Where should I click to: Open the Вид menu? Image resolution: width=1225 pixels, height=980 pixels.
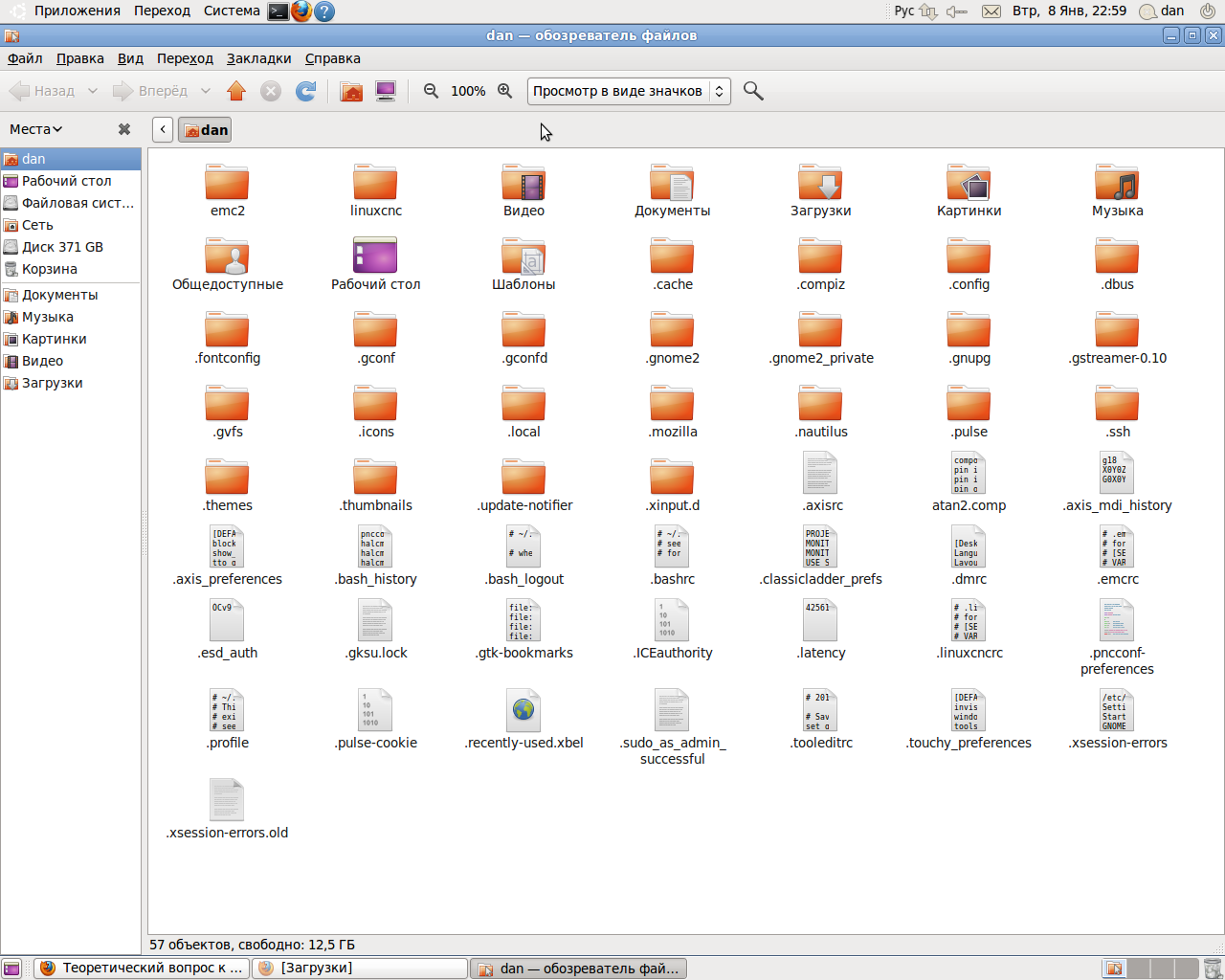[130, 58]
